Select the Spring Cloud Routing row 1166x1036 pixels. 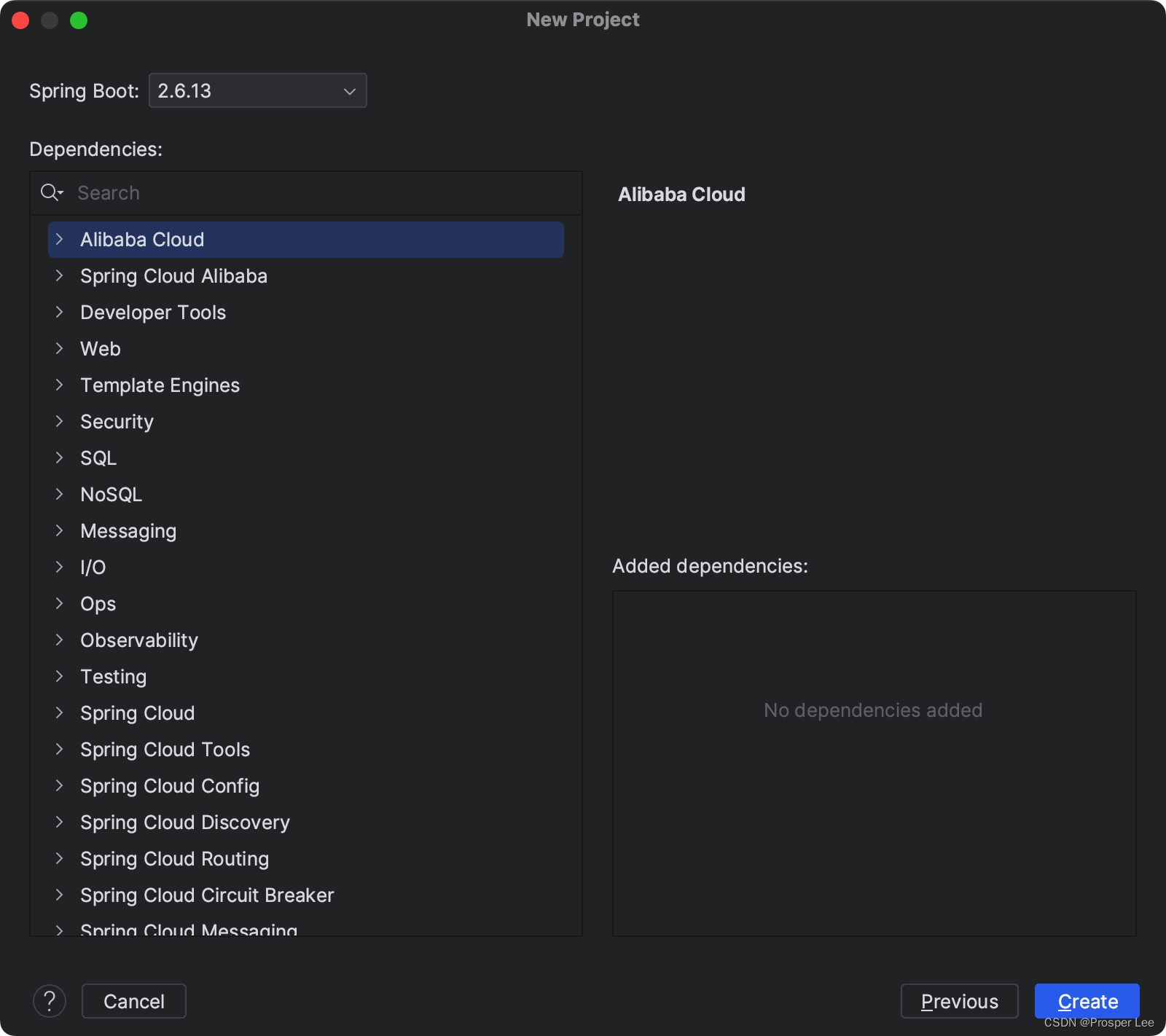[306, 859]
